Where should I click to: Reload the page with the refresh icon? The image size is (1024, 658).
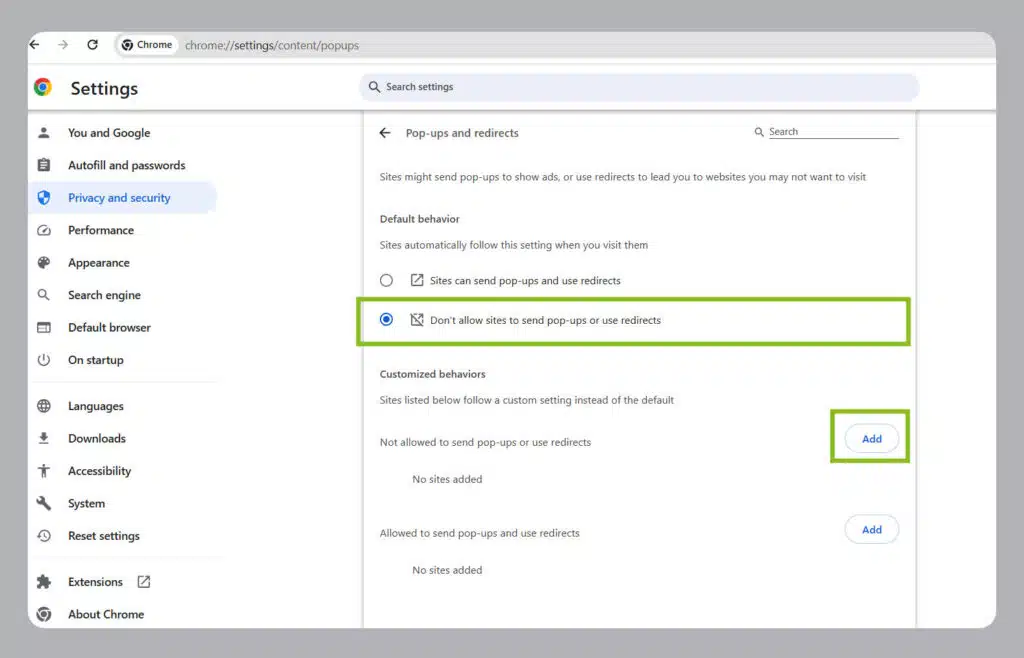click(92, 44)
